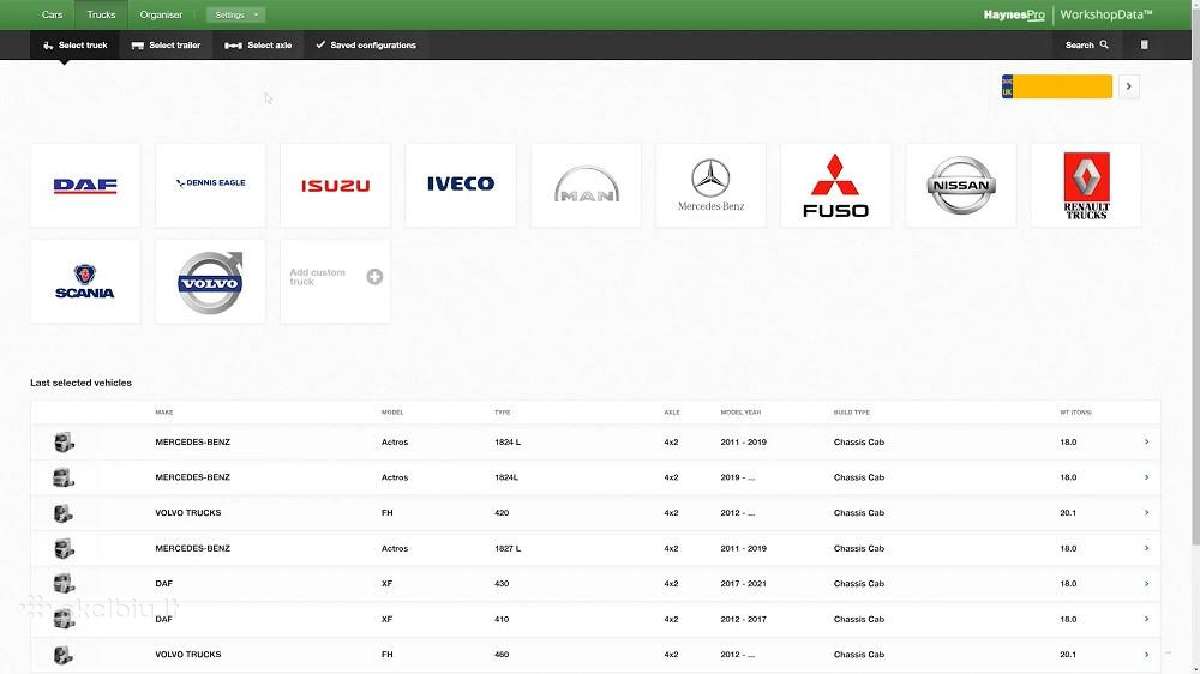
Task: Choose the Iveco brand logo
Action: pos(460,185)
